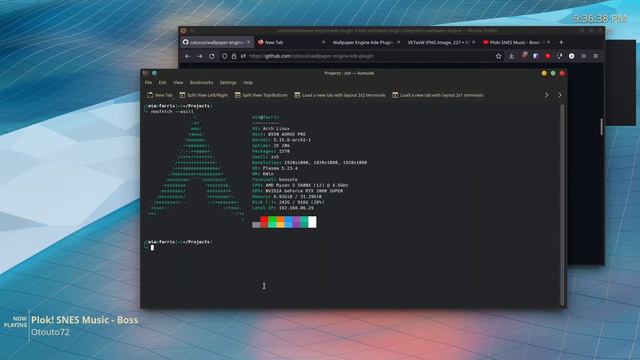Open the View menu in Konsole
Screen dimensions: 640x360
(178, 82)
